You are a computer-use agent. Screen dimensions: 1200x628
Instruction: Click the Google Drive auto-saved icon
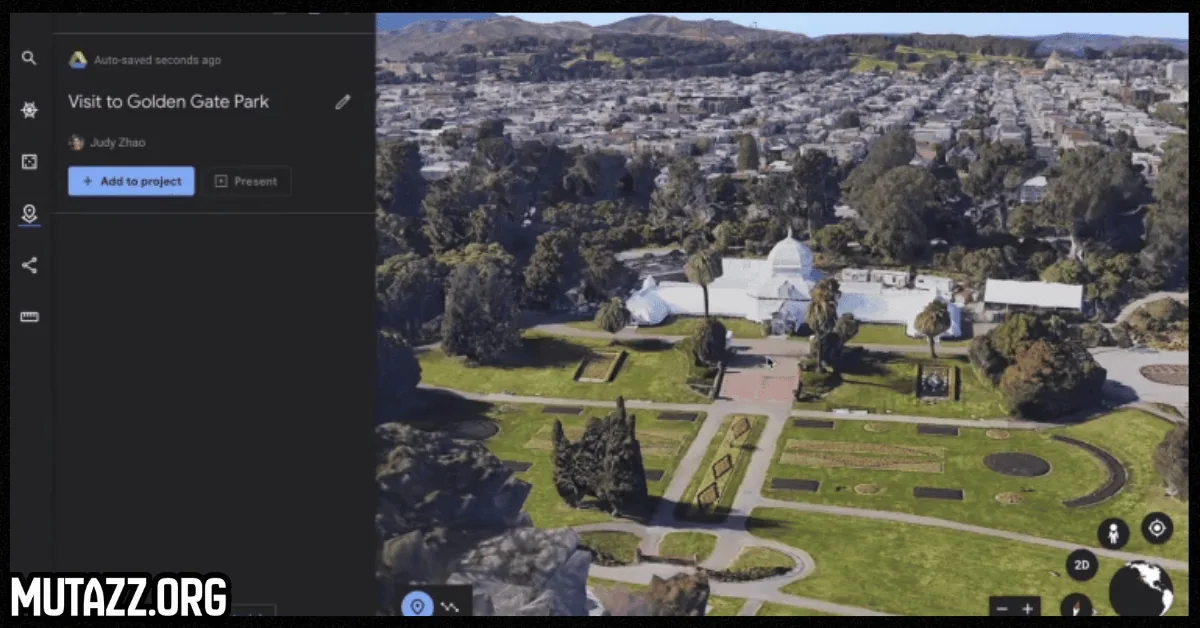(77, 60)
